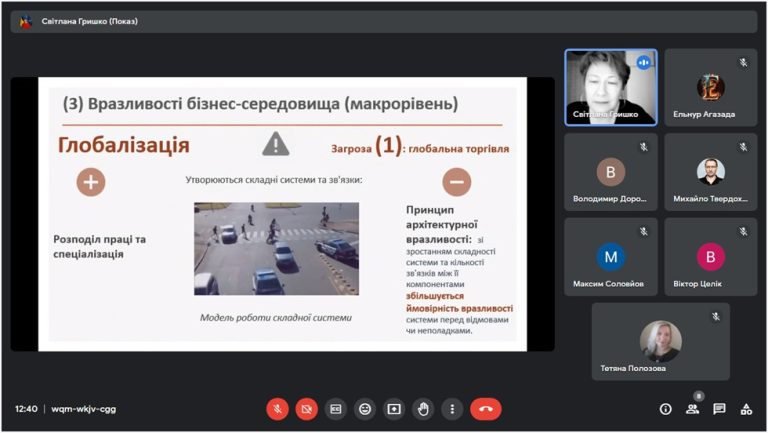768x433 pixels.
Task: Click the text Розподіл праці та спеціалізація
Action: [99, 246]
